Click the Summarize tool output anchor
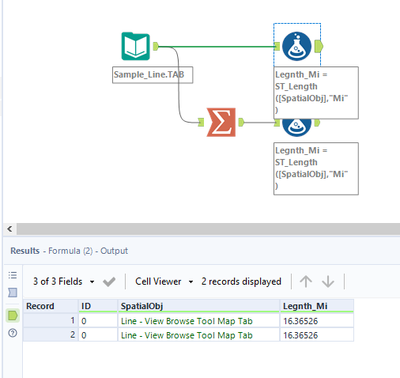 241,122
